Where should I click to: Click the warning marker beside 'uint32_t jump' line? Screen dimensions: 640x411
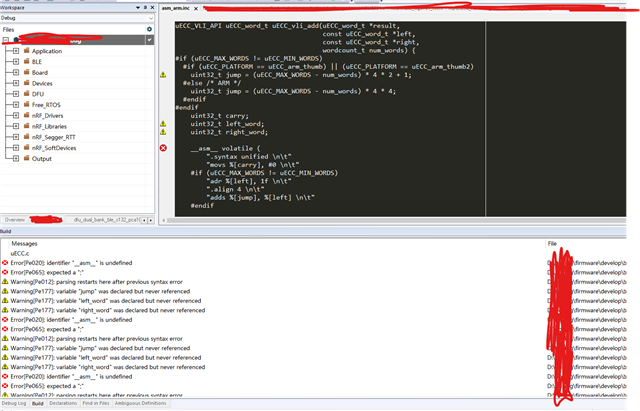tap(163, 75)
